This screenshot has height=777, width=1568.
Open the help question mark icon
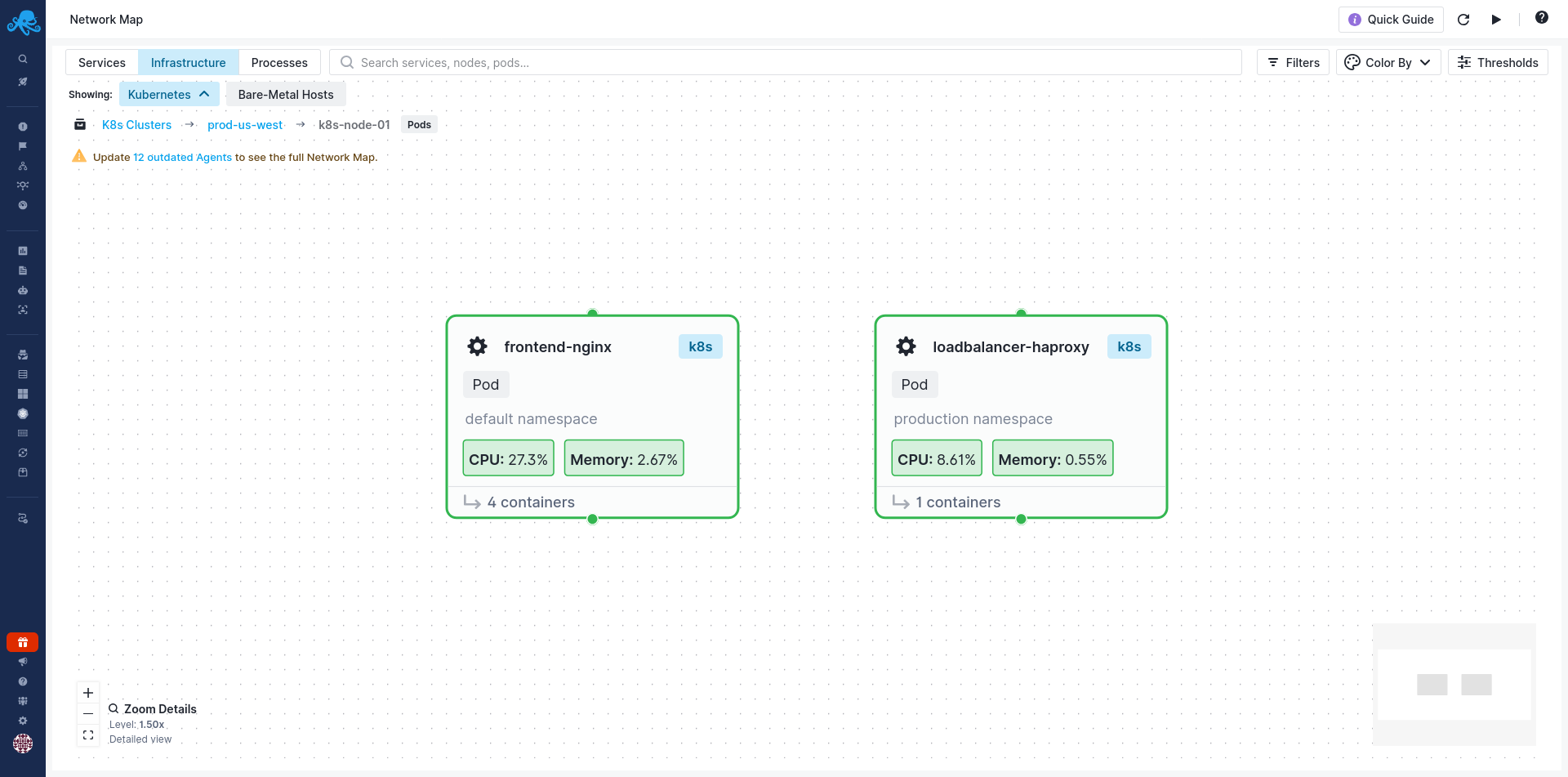pos(1541,18)
